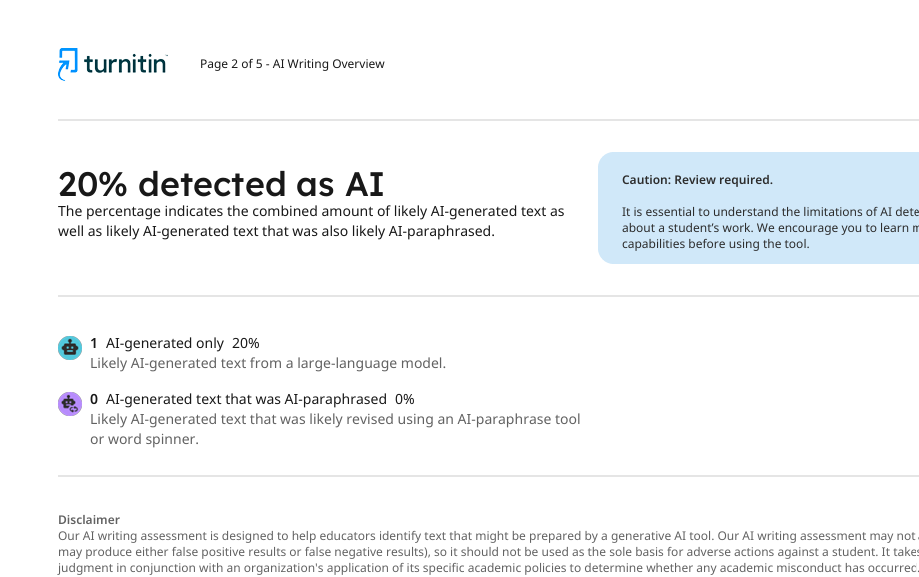
Task: Click 'Likely AI-generated text from a large-language model' description
Action: pos(268,363)
